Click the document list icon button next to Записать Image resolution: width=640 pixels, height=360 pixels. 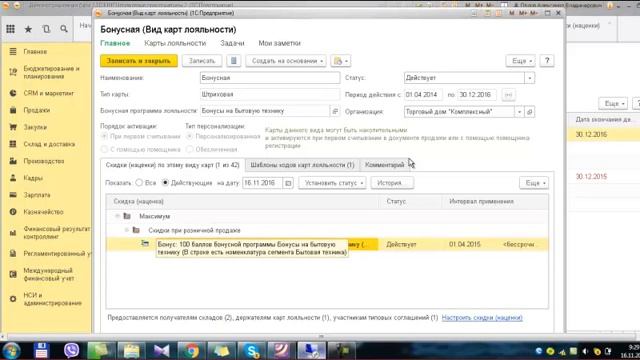(x=233, y=61)
